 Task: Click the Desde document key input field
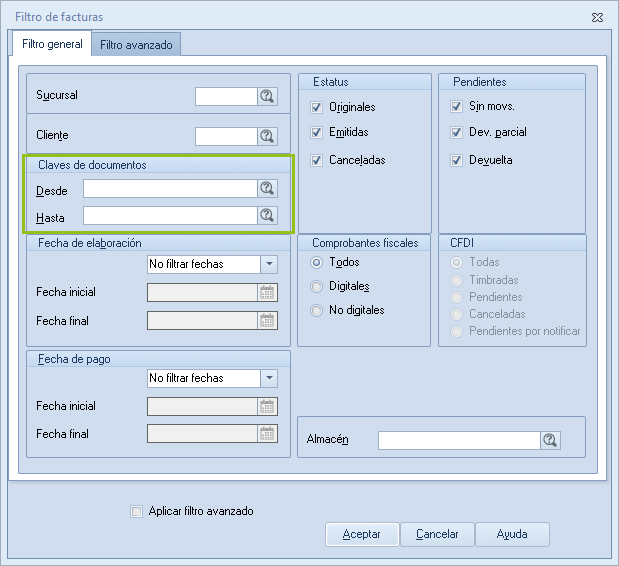170,189
